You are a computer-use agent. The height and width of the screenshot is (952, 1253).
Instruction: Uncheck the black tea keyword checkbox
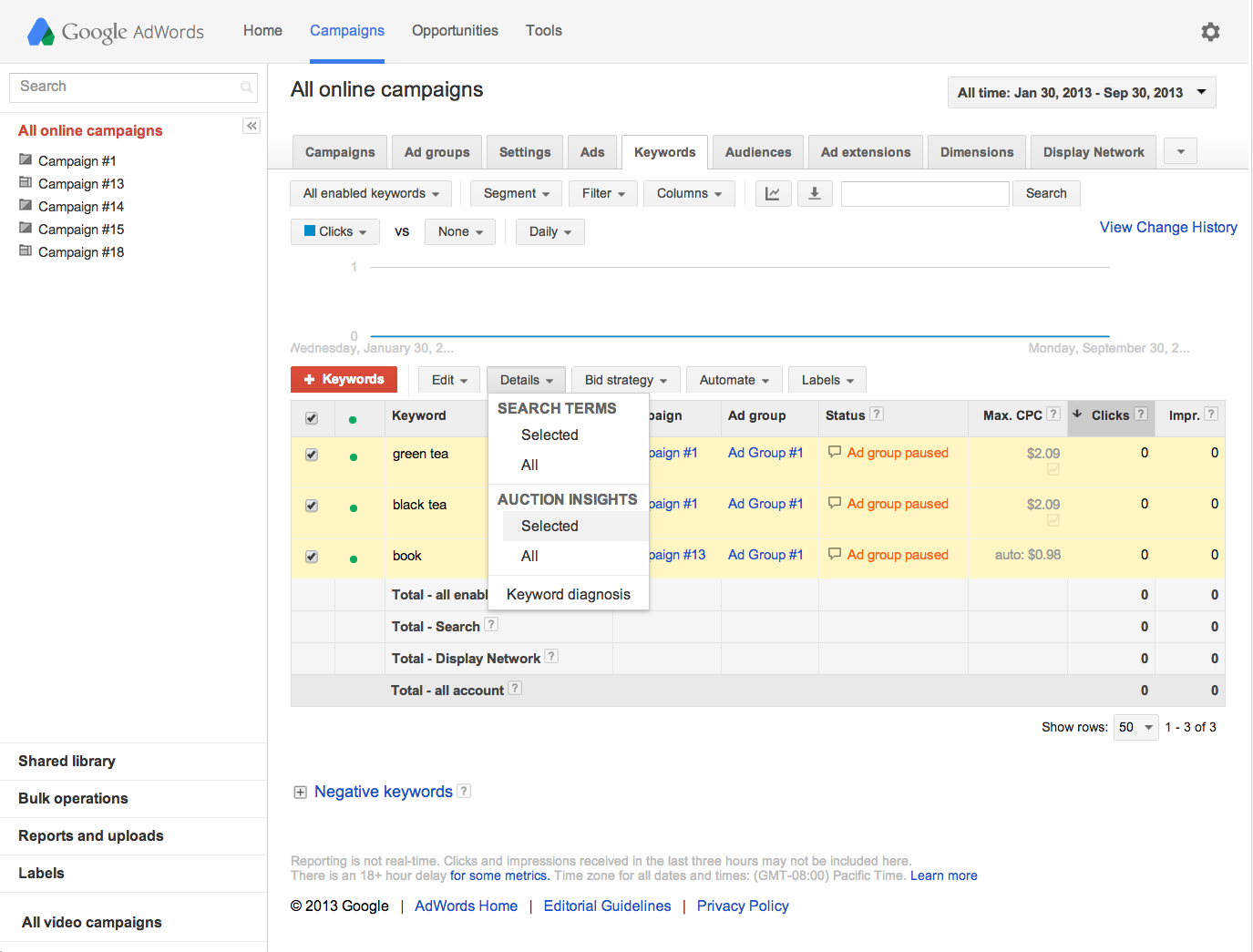pos(312,506)
